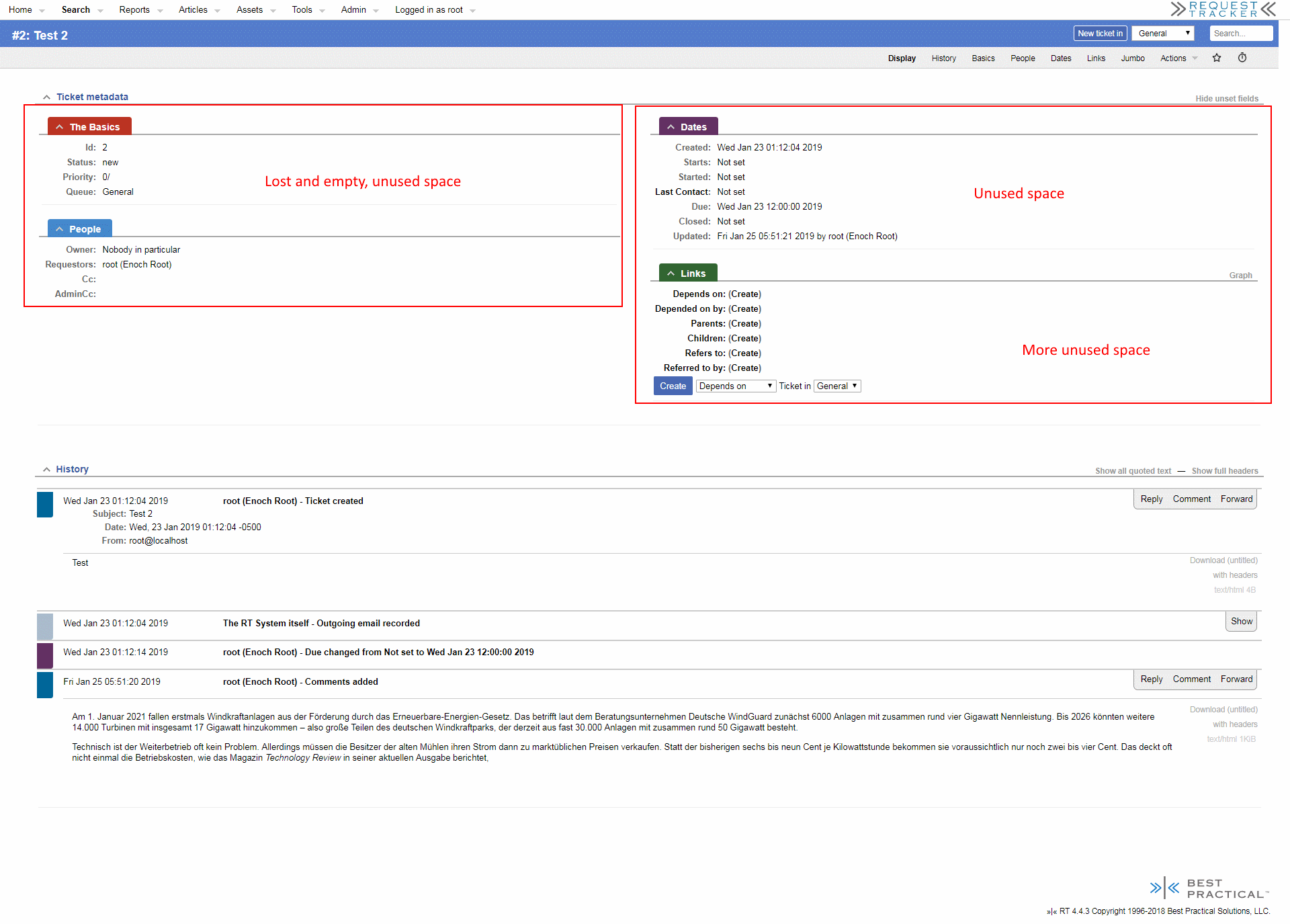Open the Depends on link type dropdown
The width and height of the screenshot is (1290, 924).
click(735, 386)
